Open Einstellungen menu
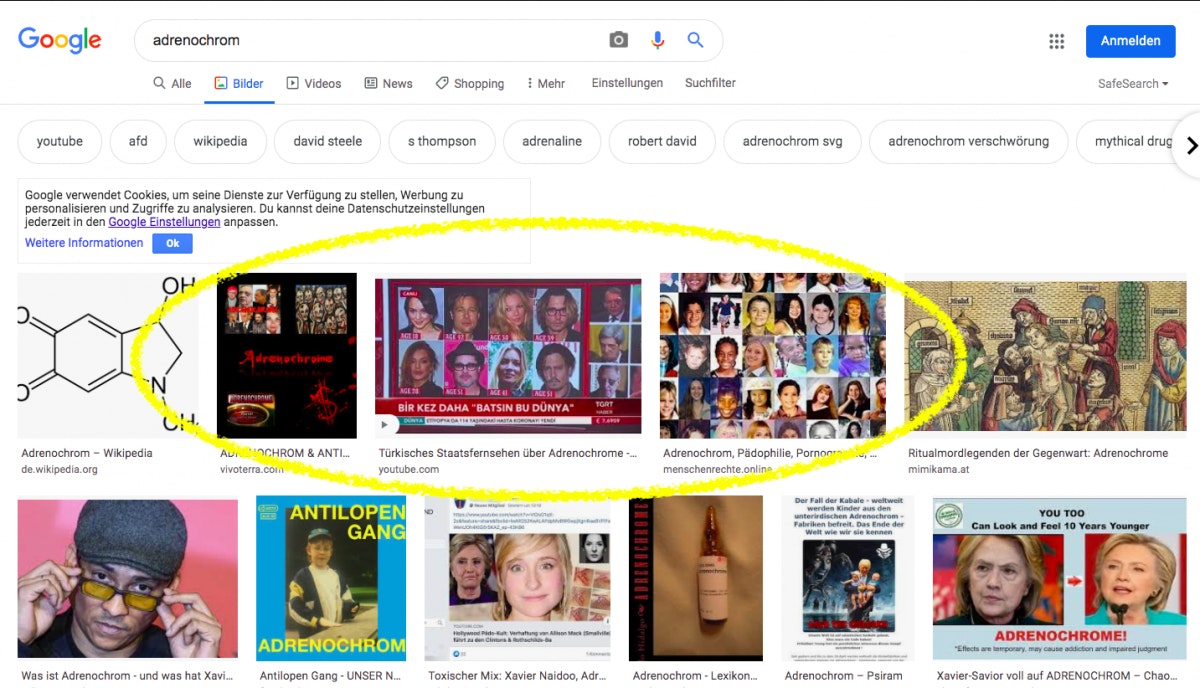 [x=627, y=83]
